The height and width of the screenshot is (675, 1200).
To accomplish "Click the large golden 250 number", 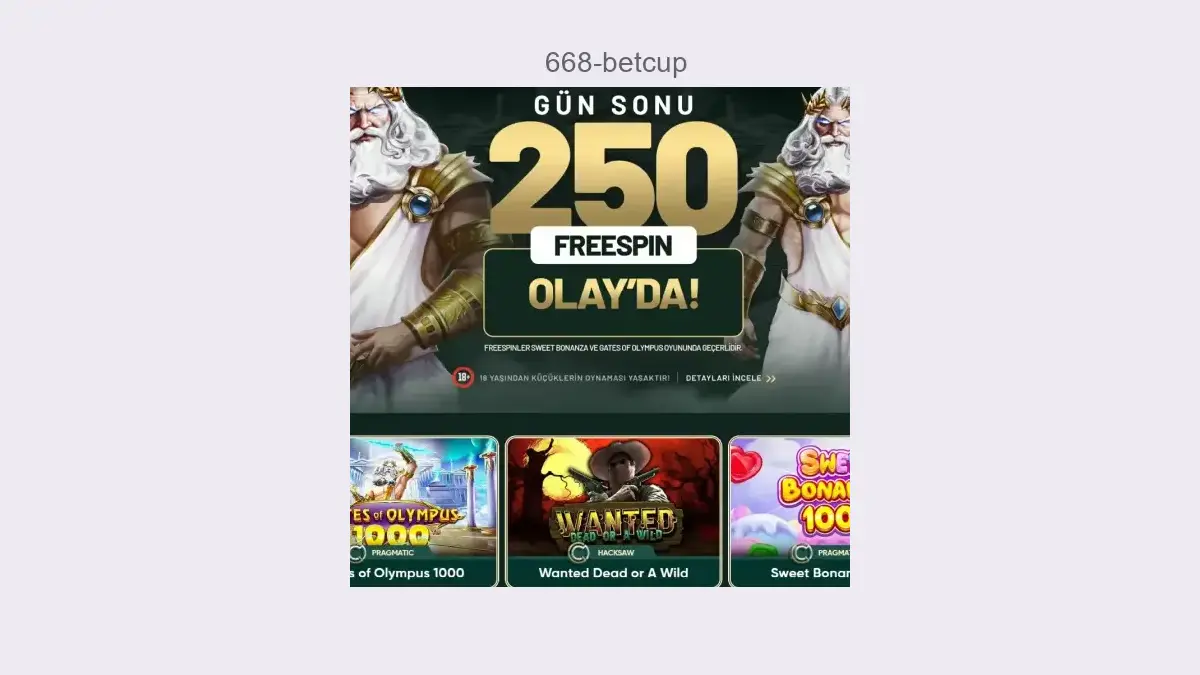I will pyautogui.click(x=612, y=176).
